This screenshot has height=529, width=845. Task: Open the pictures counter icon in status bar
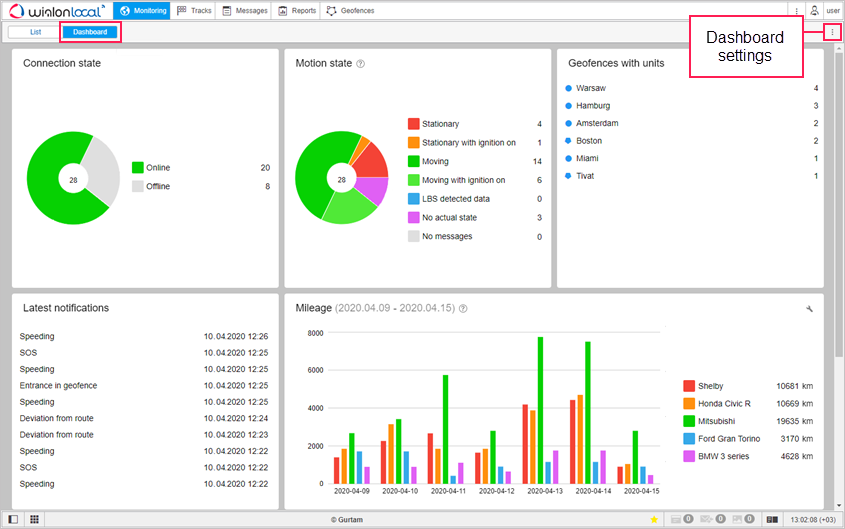pos(743,519)
